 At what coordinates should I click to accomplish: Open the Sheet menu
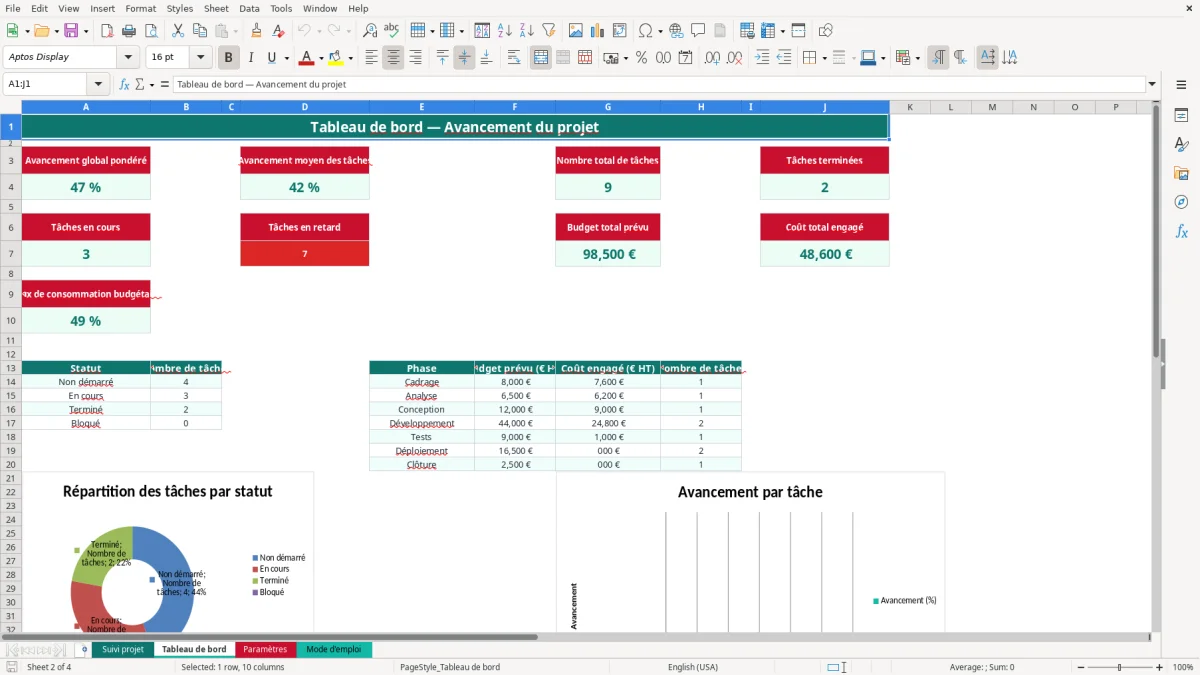pos(216,8)
